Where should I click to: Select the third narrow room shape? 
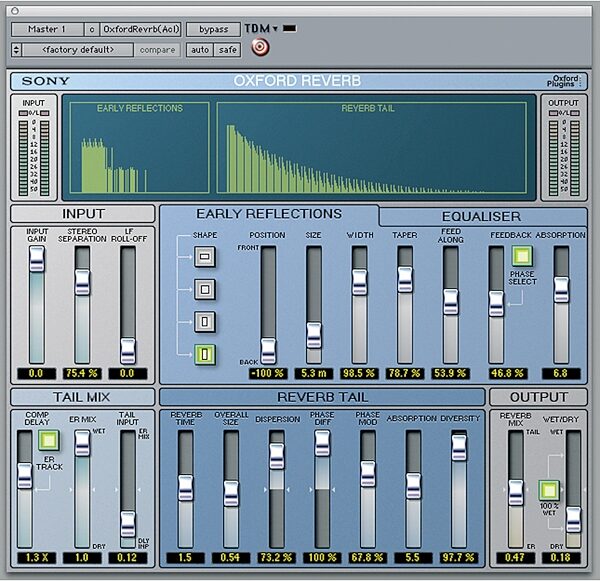tap(205, 322)
